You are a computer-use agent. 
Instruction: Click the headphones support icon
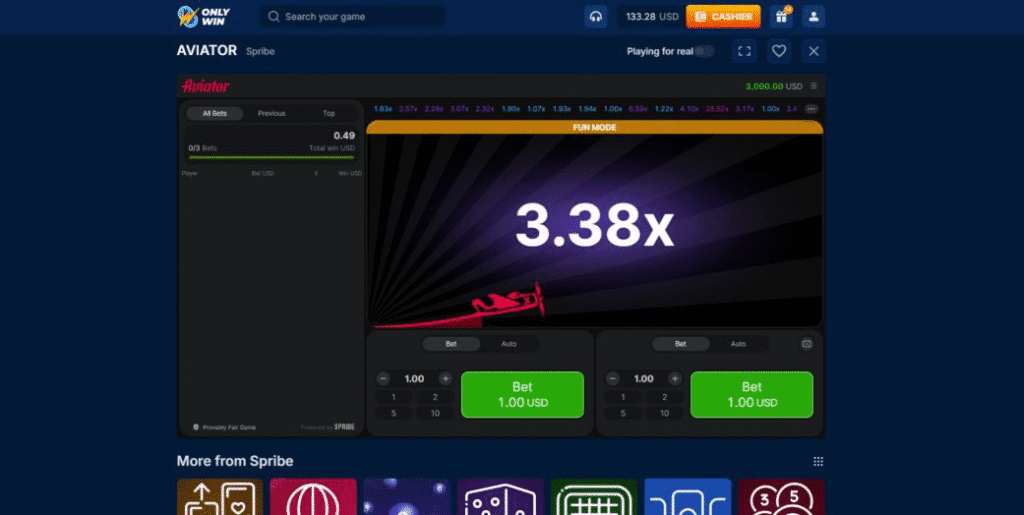(596, 17)
